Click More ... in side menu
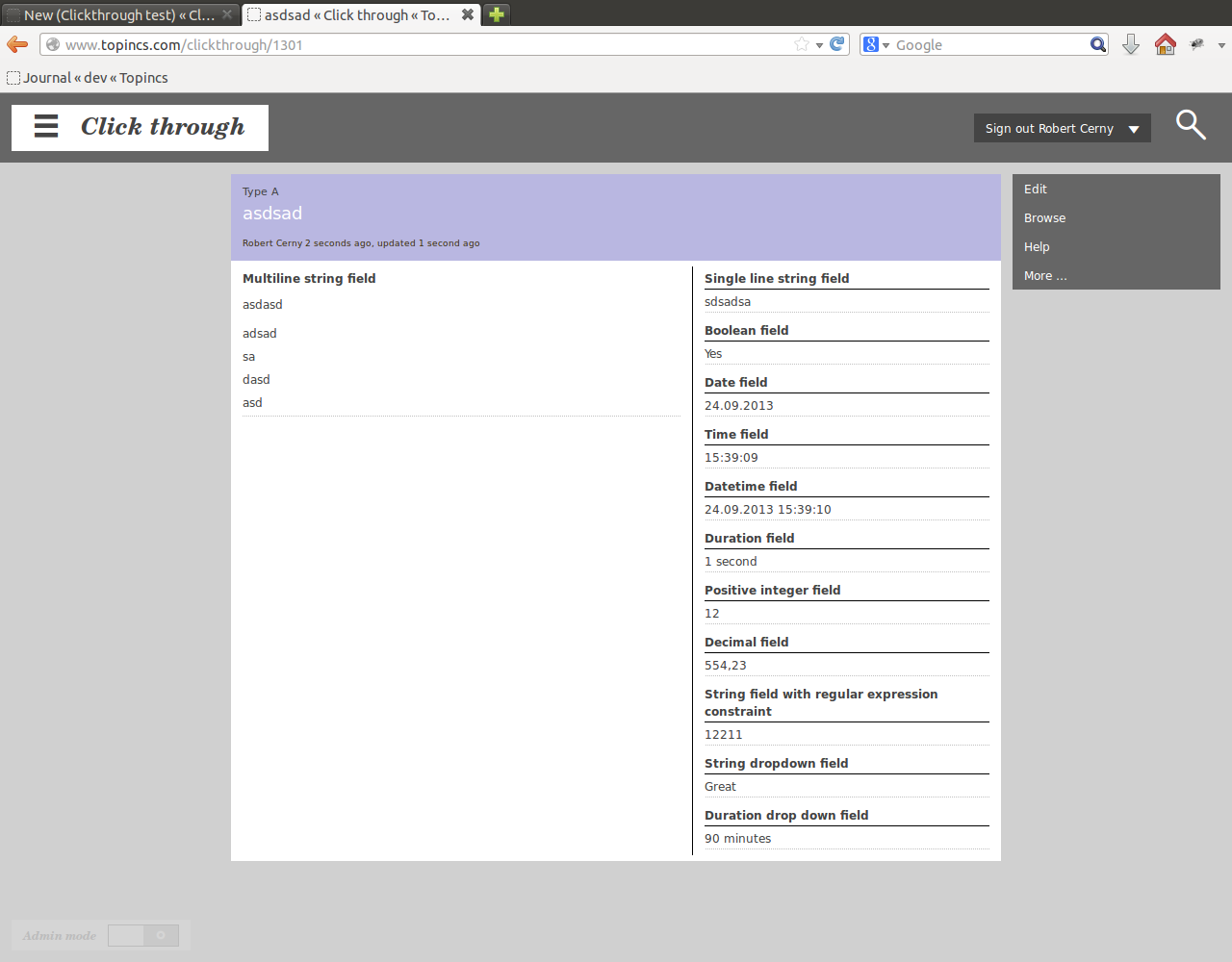The width and height of the screenshot is (1232, 962). coord(1045,276)
